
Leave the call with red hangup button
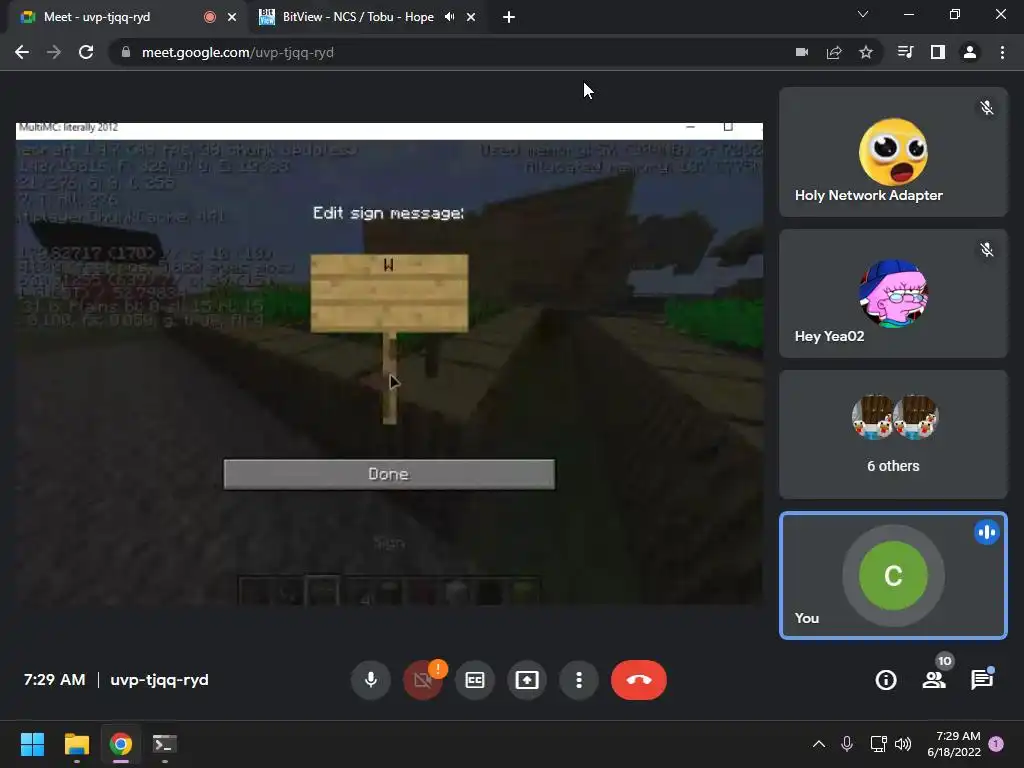click(x=639, y=680)
